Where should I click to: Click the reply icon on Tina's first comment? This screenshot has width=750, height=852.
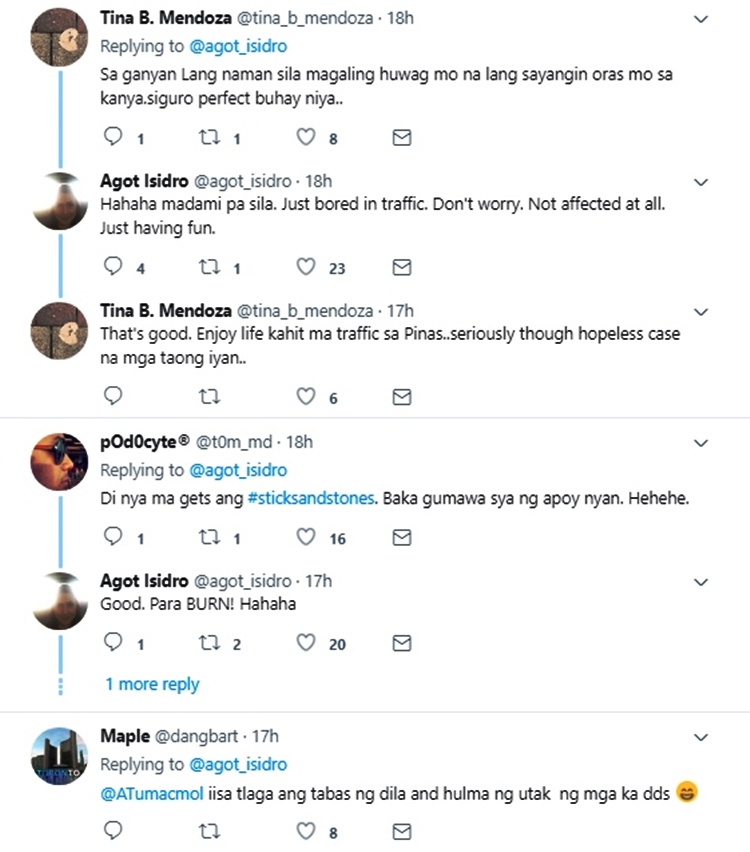pos(112,137)
